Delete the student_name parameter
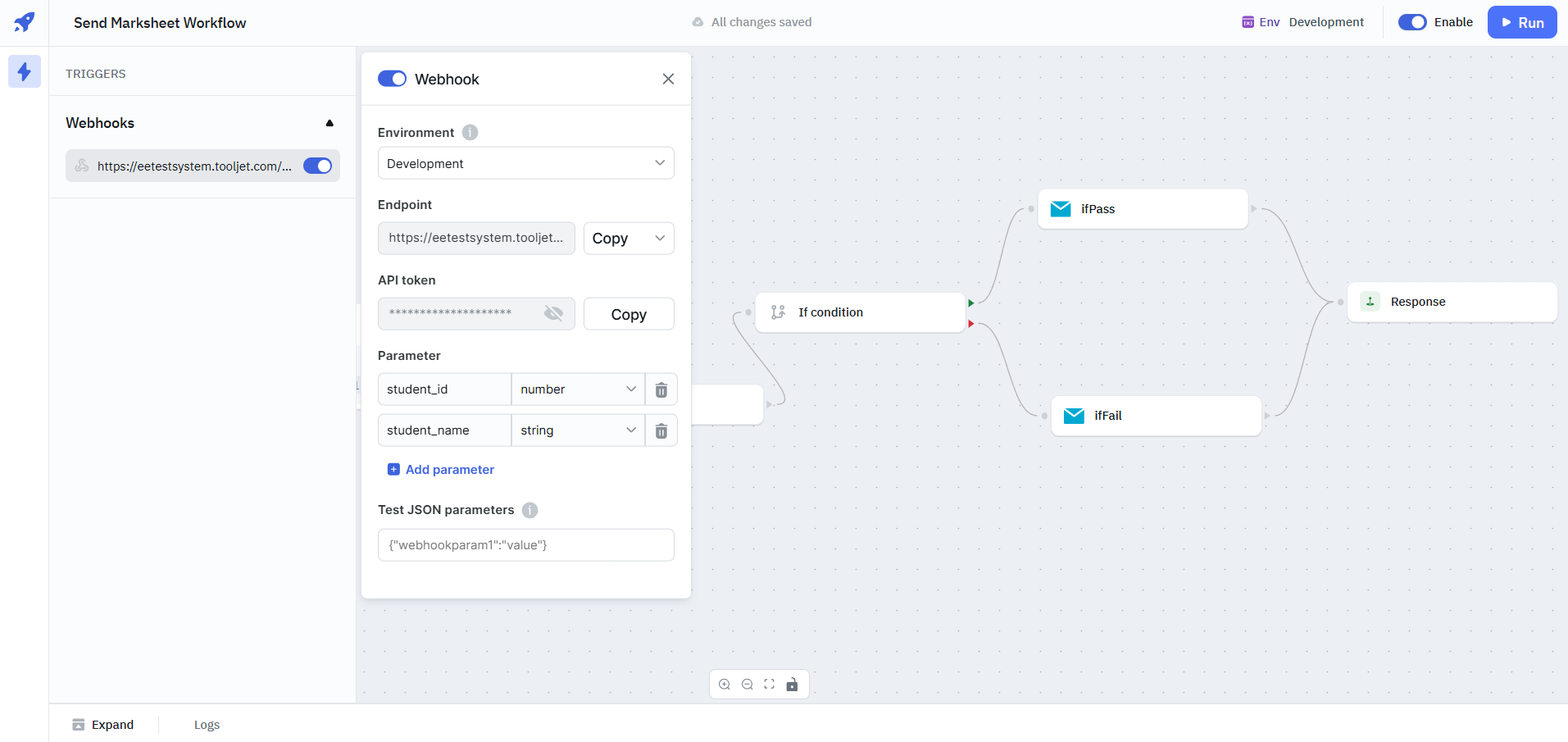Image resolution: width=1568 pixels, height=742 pixels. point(661,430)
